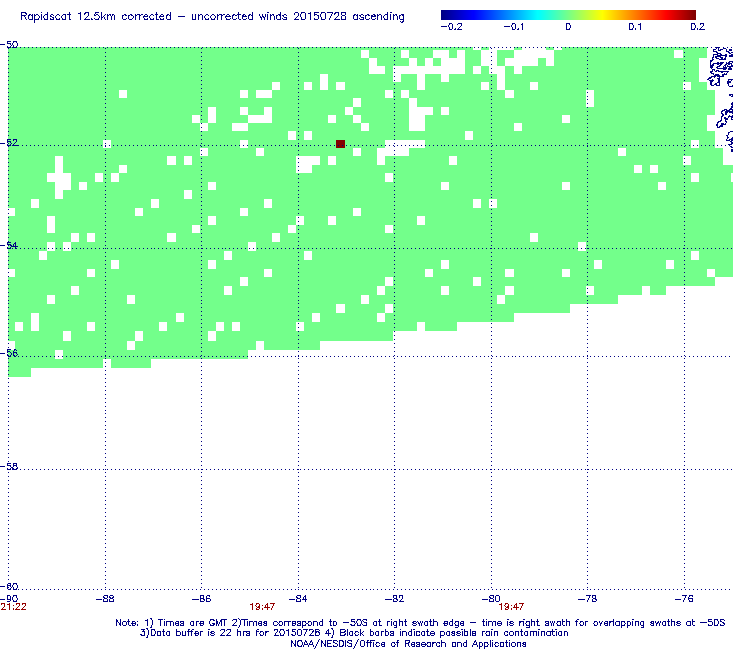Image resolution: width=740 pixels, height=650 pixels.
Task: Click the colorbar label '-0.1'
Action: pos(513,27)
